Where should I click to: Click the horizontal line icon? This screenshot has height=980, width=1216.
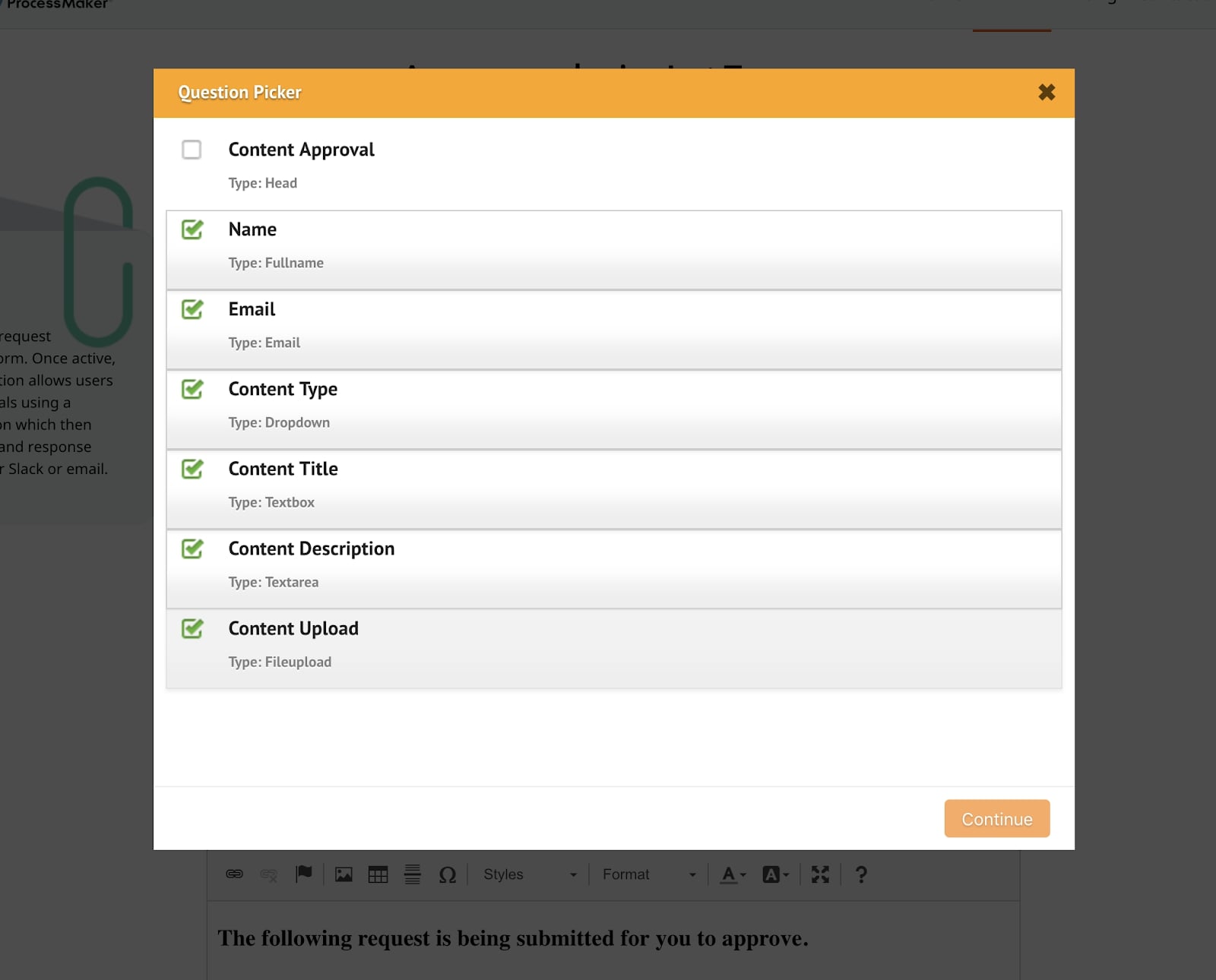[x=412, y=874]
